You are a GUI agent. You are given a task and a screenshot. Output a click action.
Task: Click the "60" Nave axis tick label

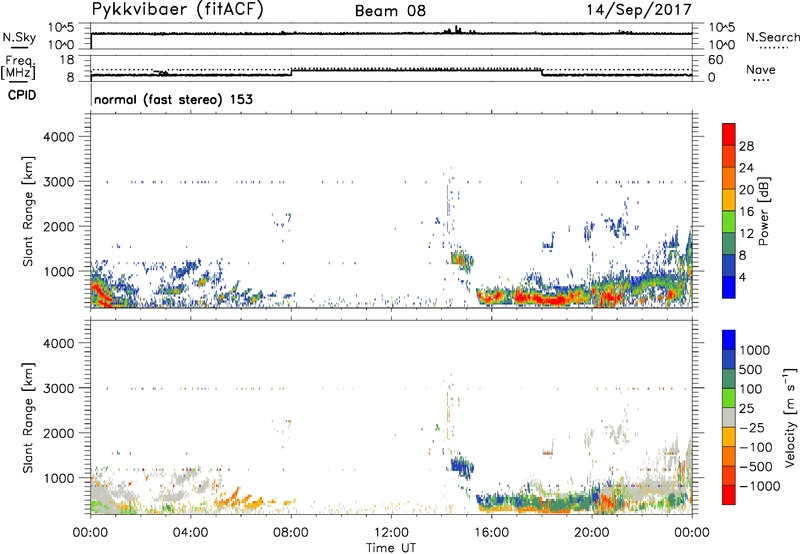tap(715, 60)
